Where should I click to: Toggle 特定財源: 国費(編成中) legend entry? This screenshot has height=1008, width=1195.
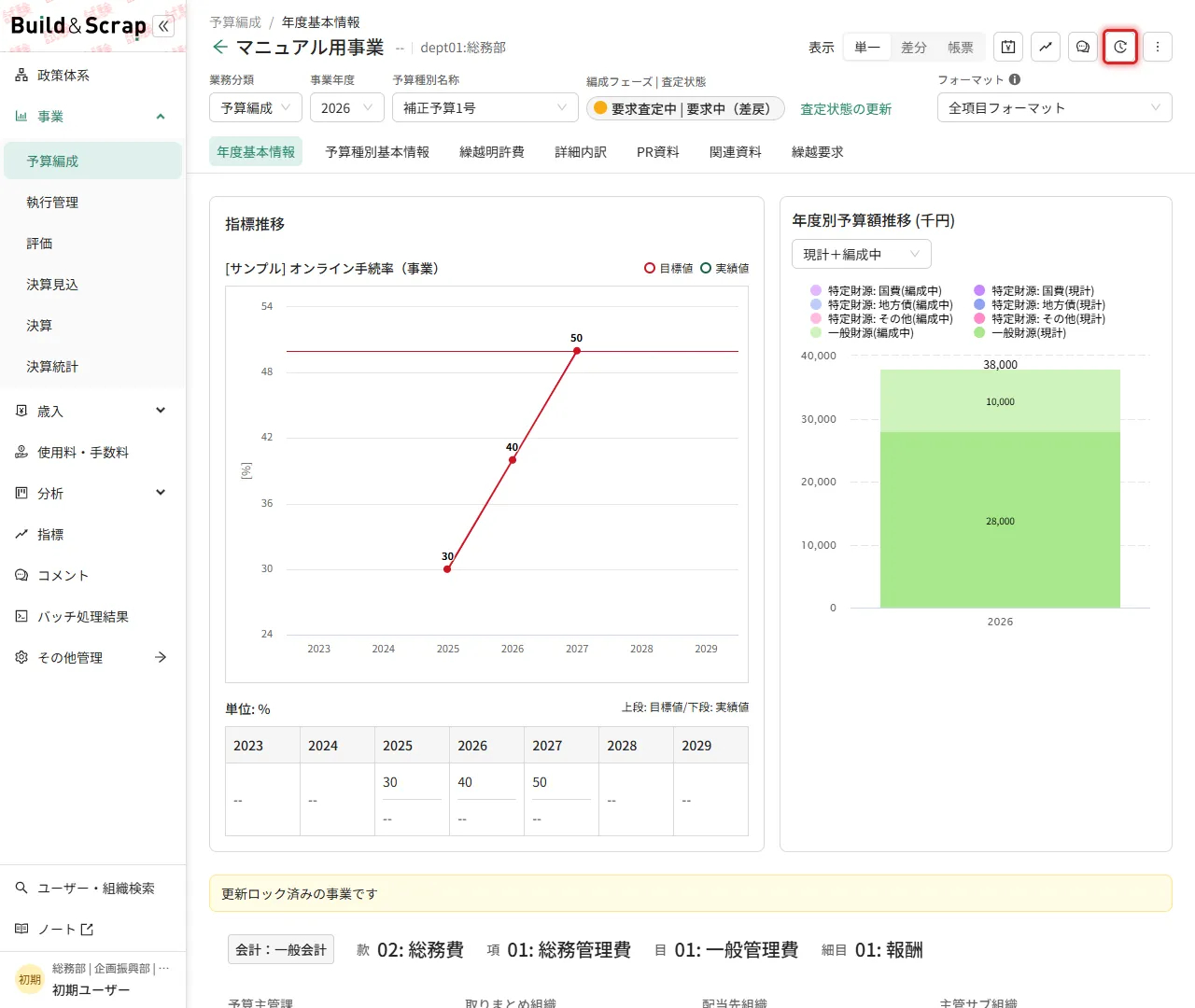[x=876, y=290]
